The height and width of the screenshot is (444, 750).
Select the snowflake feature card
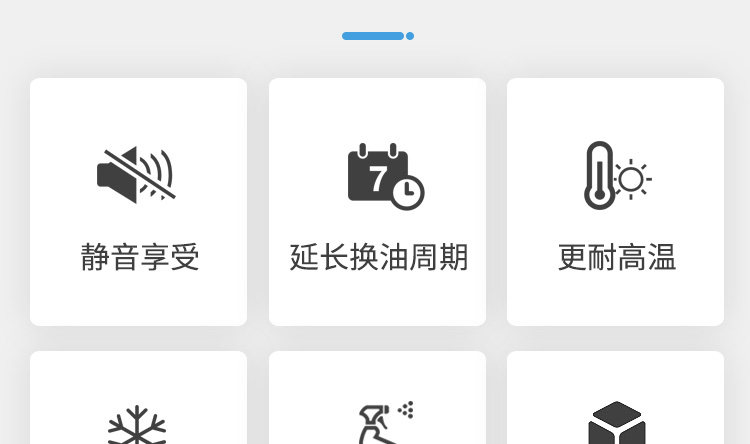(x=139, y=398)
